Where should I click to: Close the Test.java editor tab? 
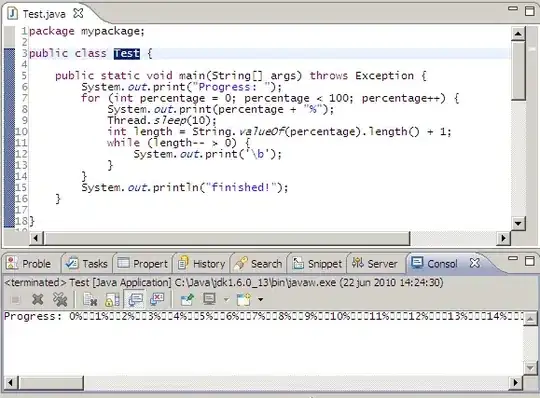click(79, 13)
